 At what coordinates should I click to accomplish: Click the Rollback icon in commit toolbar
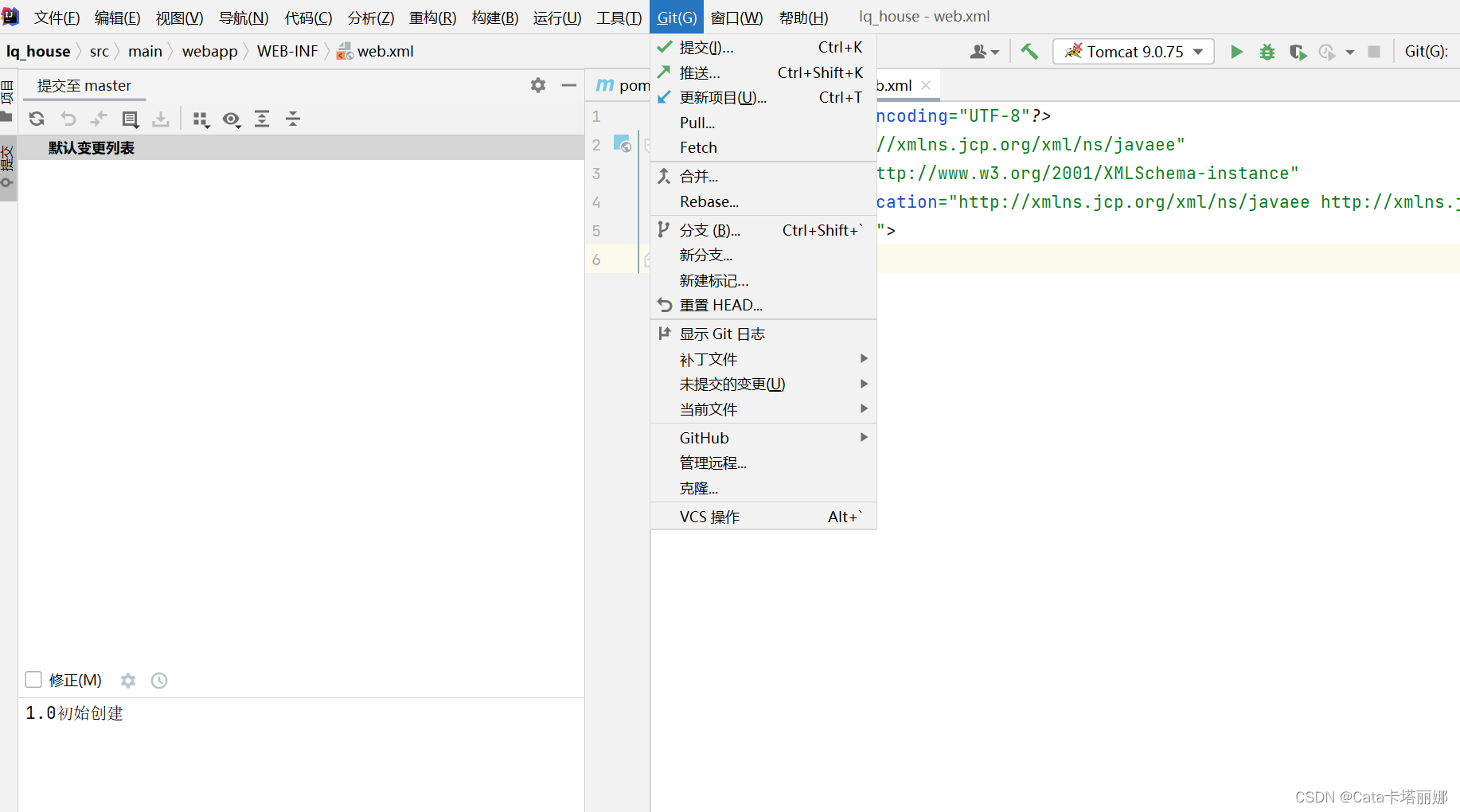[68, 119]
